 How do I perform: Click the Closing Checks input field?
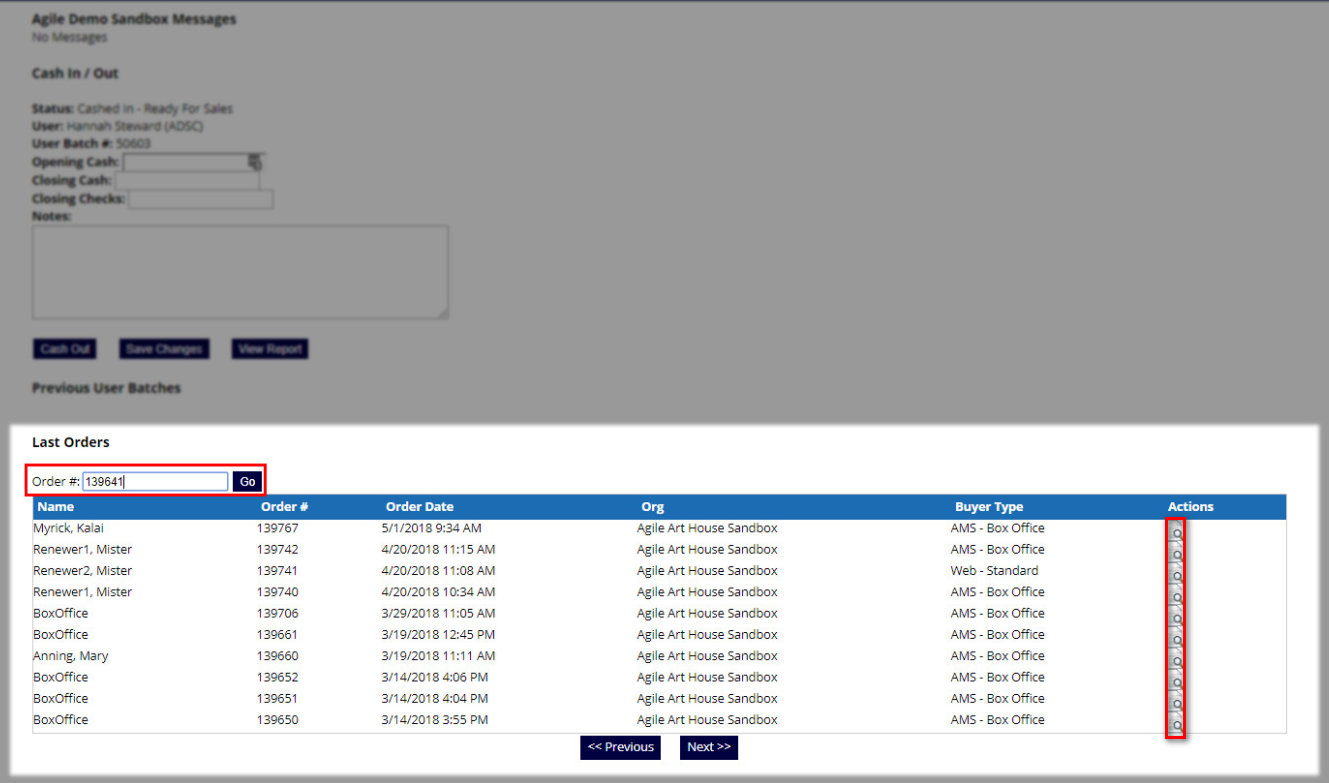point(200,199)
